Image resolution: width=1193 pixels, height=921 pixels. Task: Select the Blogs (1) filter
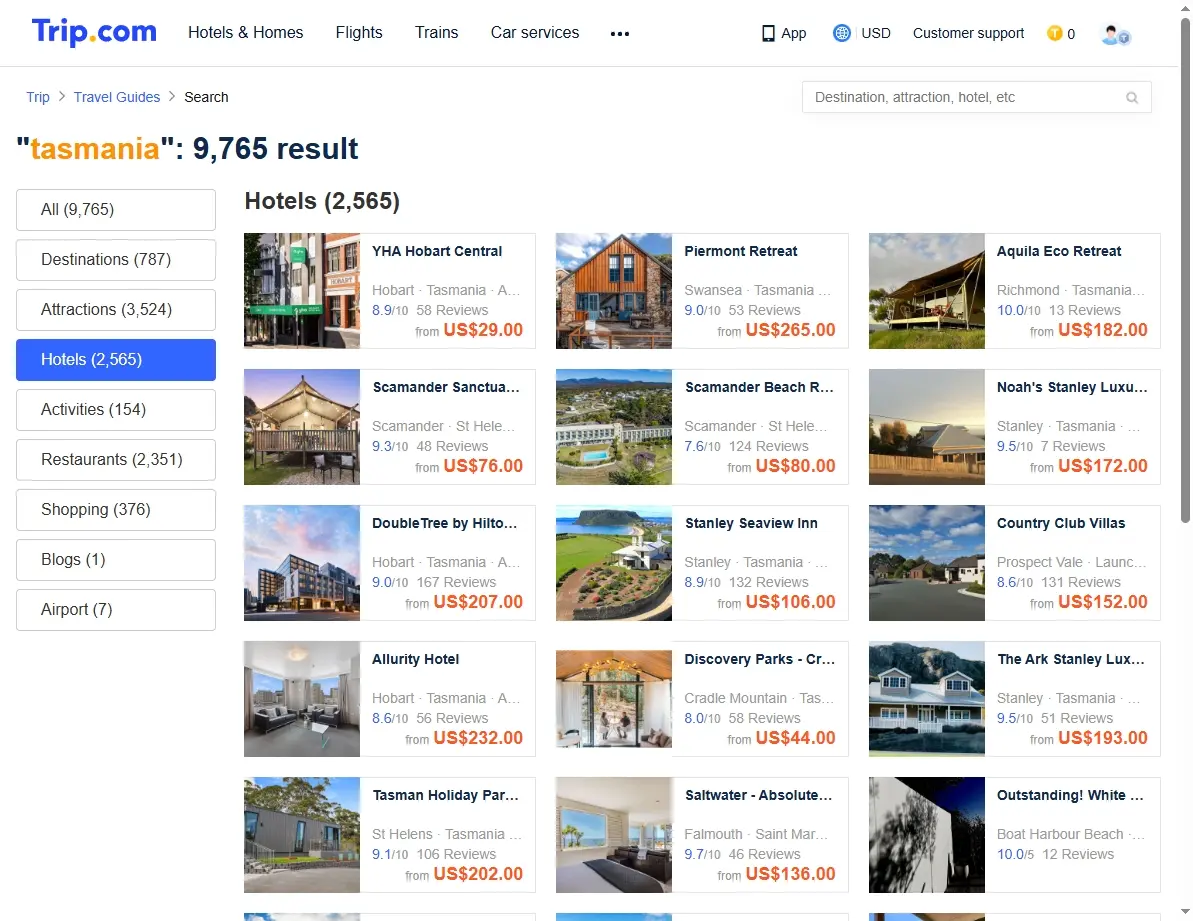(116, 560)
